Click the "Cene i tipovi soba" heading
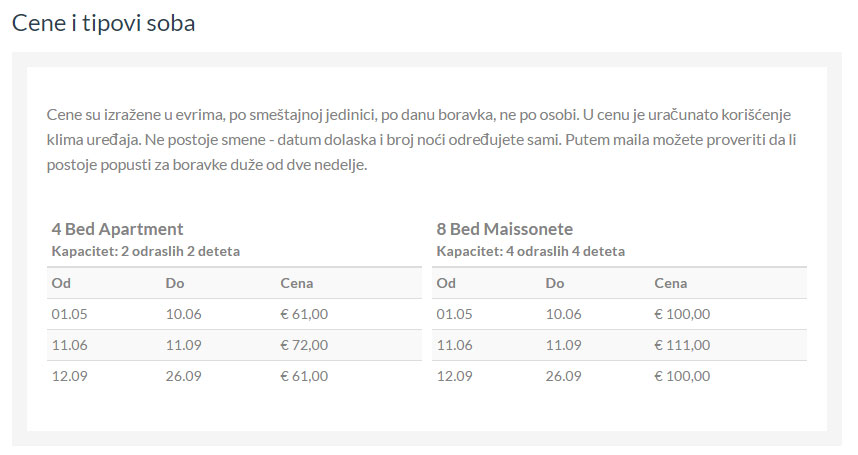858x455 pixels. point(103,23)
